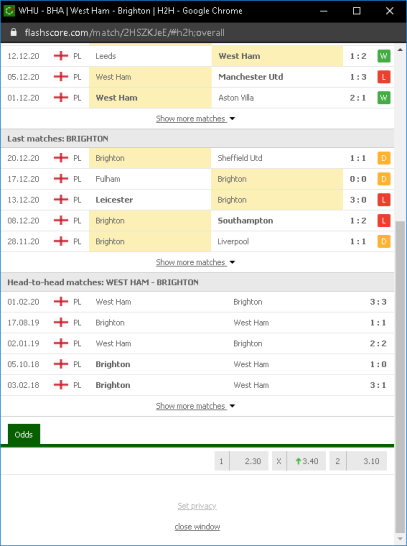Click England flag in 12.12.20 Leeds row
Viewport: 407px width, 546px height.
61,56
